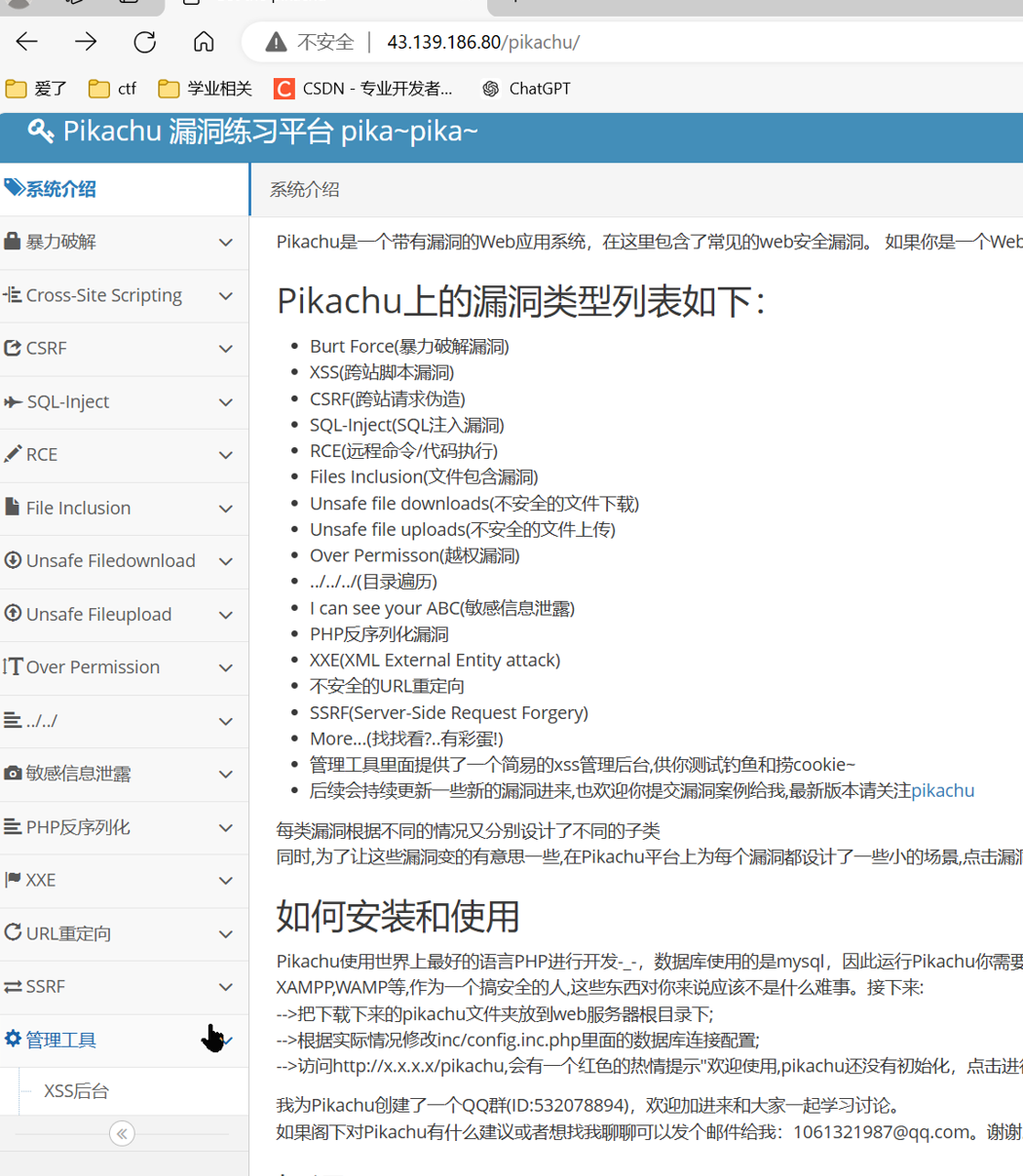Image resolution: width=1023 pixels, height=1176 pixels.
Task: Click the SSRF exchange arrows icon
Action: 13,986
